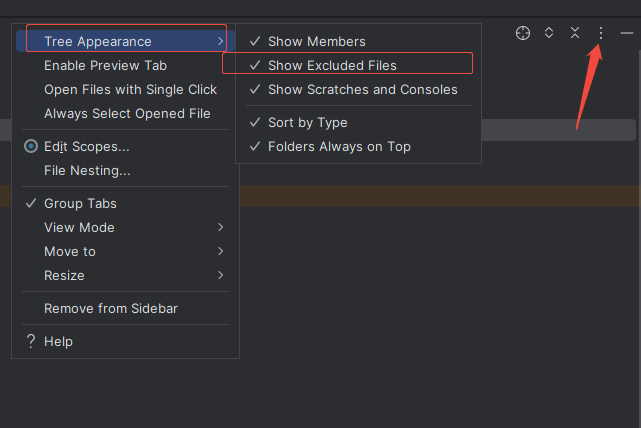Click the Collapse All icon in toolbar
This screenshot has height=428, width=641.
click(x=575, y=33)
